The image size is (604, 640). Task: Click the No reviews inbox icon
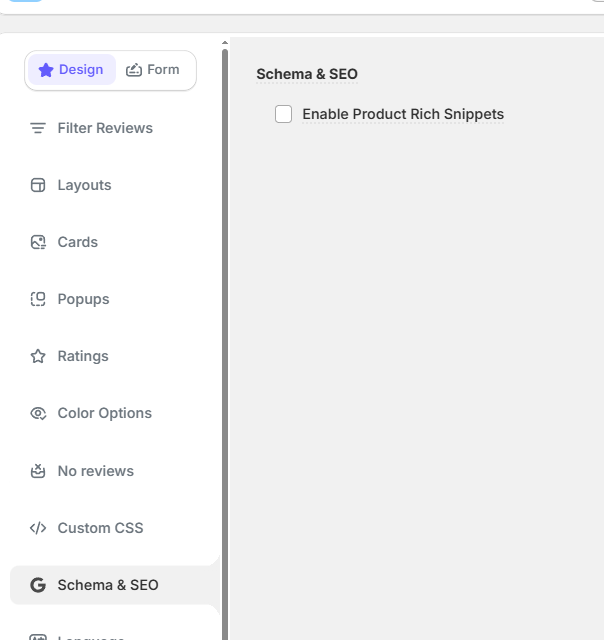click(x=38, y=471)
